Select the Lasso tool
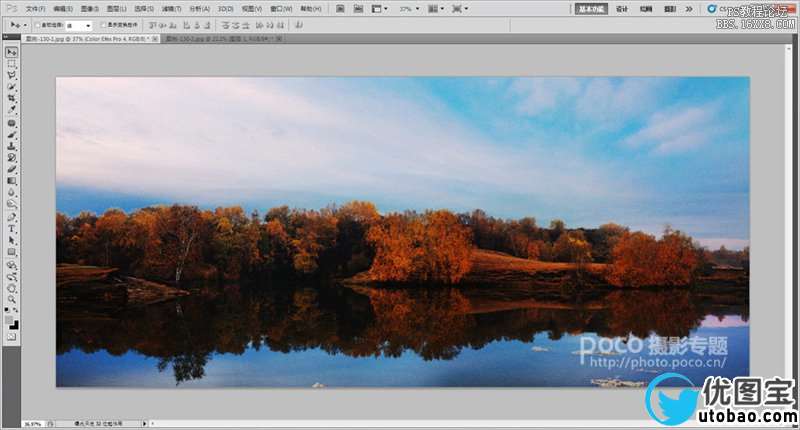The height and width of the screenshot is (430, 800). click(11, 75)
